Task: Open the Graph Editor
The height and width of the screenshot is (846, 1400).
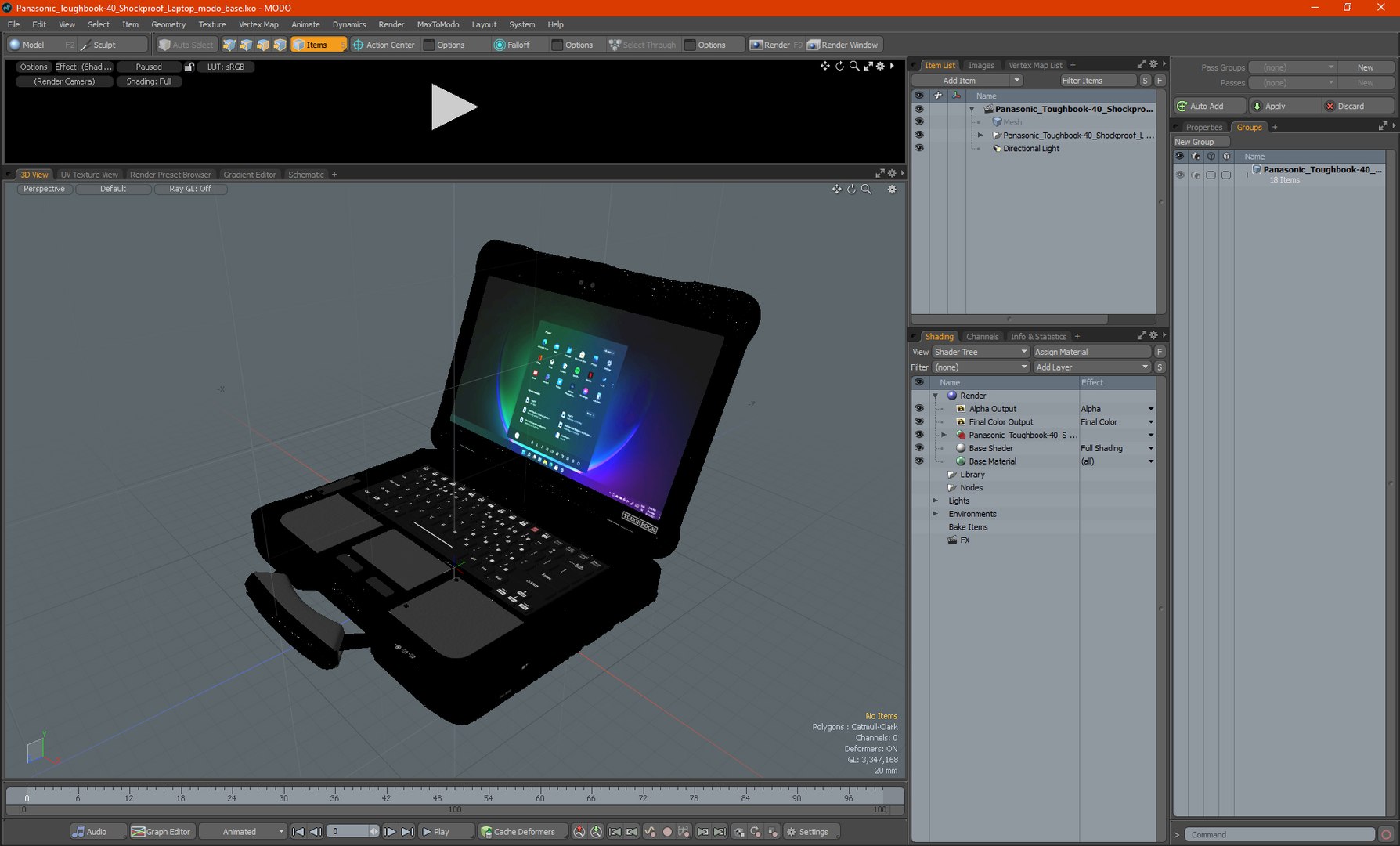Action: 161,832
